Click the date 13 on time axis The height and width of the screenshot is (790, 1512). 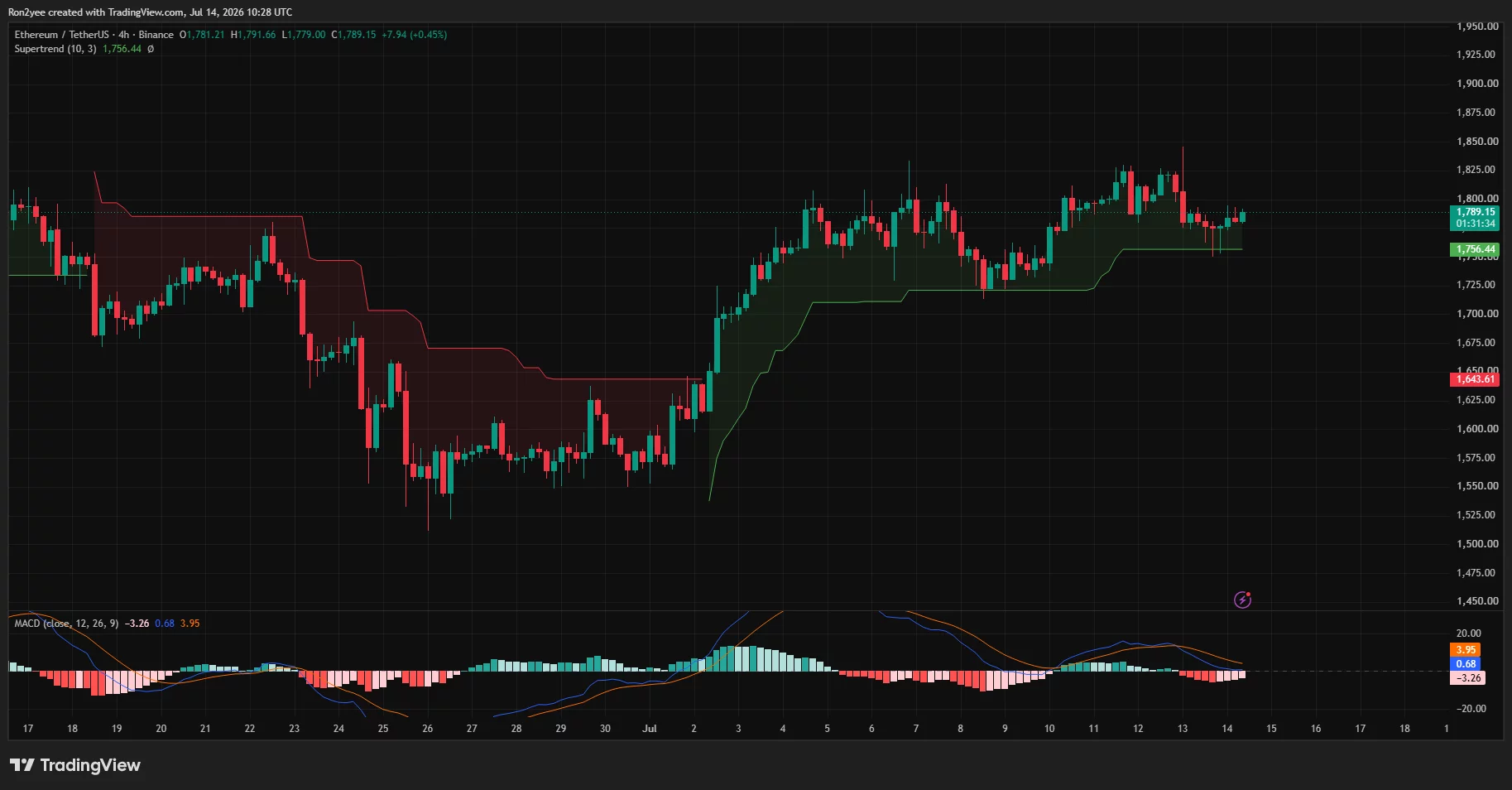1183,729
